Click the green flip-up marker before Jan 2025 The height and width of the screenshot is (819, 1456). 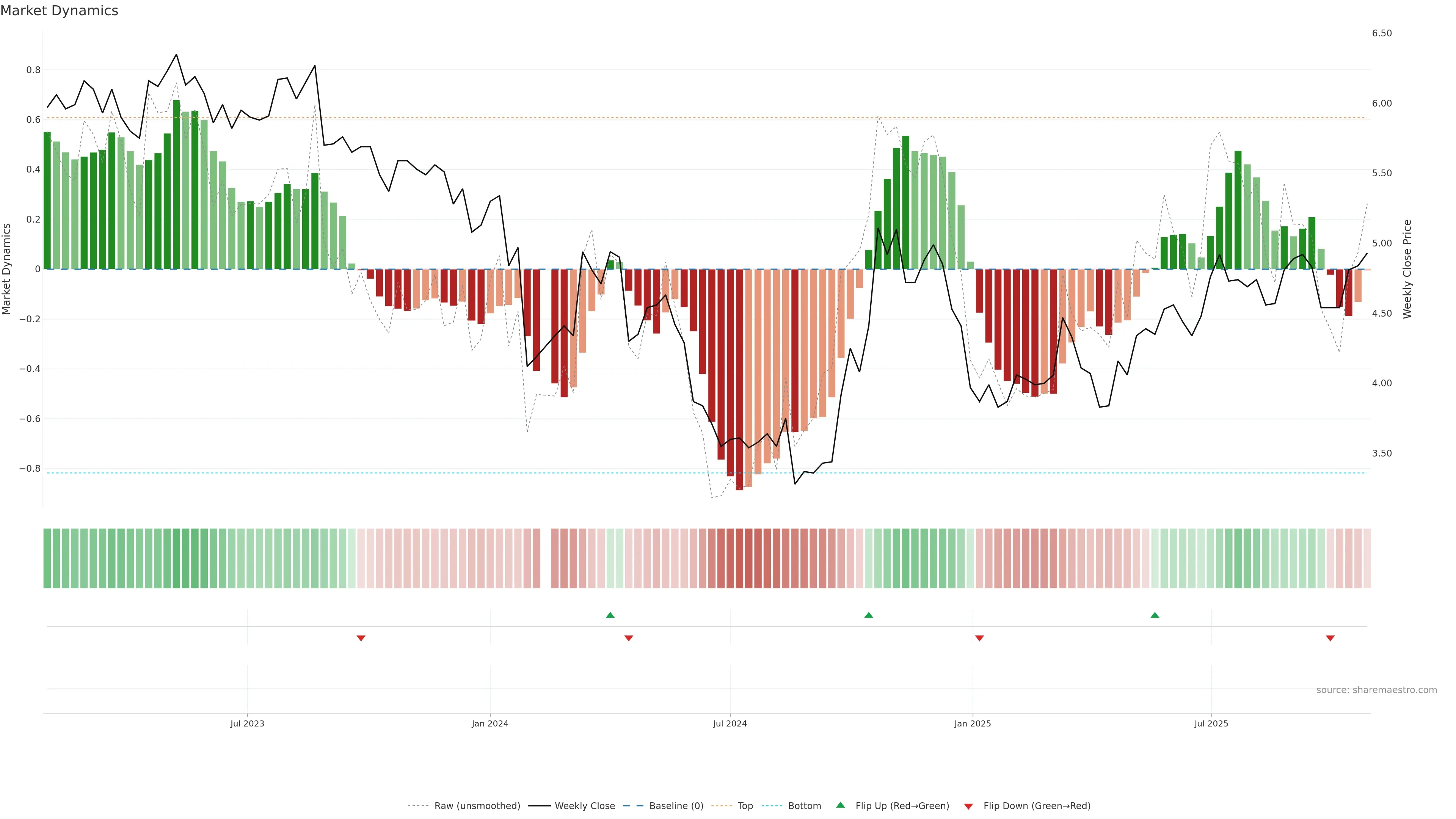coord(869,615)
